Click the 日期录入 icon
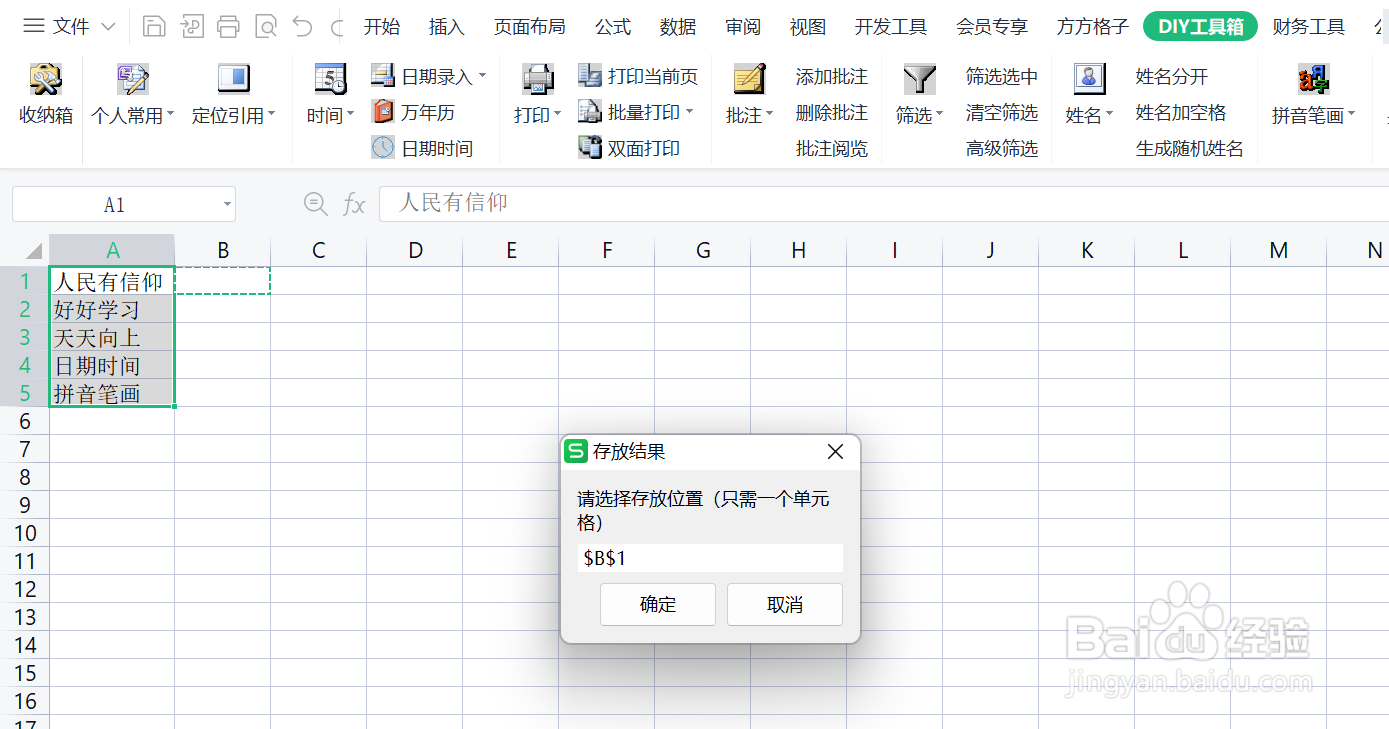This screenshot has width=1389, height=729. click(x=383, y=76)
